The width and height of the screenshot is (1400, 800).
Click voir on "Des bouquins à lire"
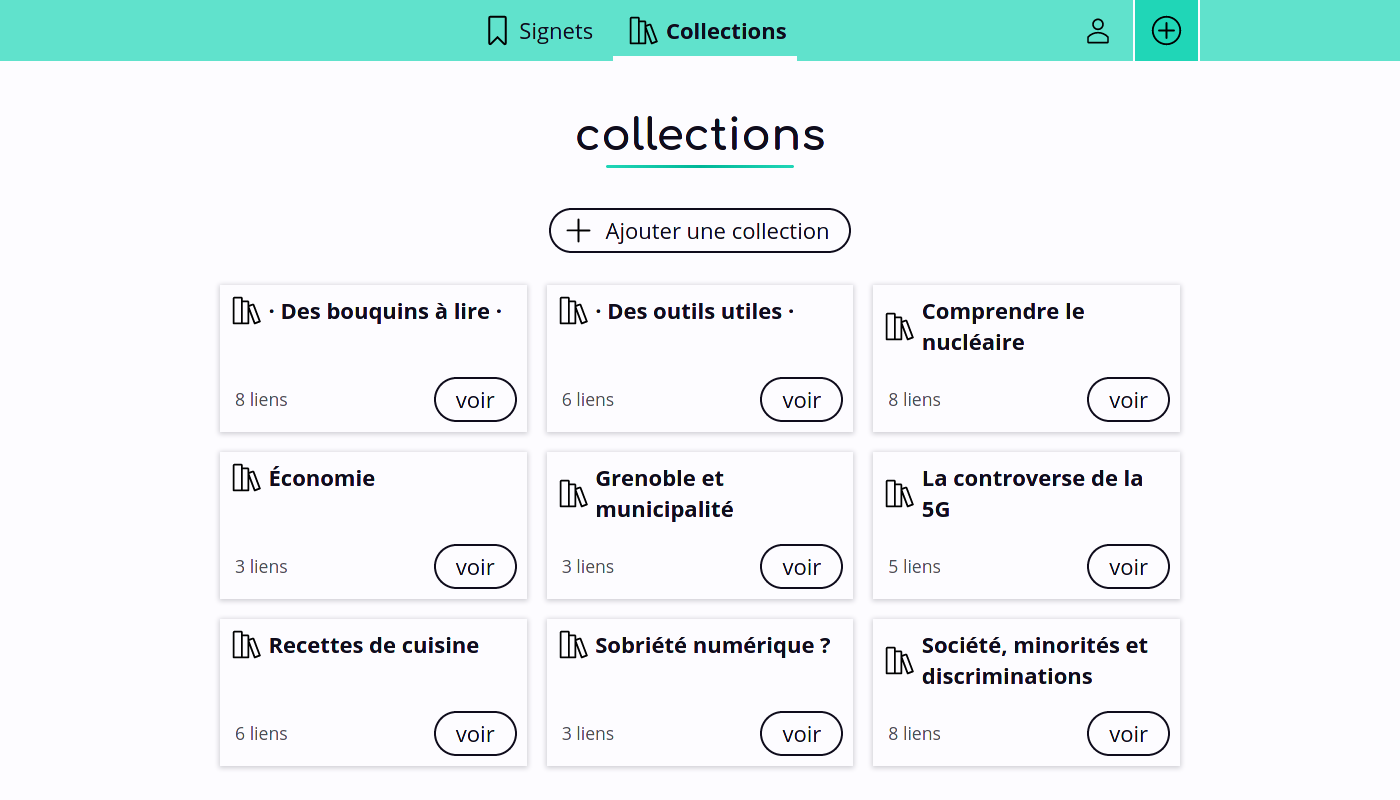tap(475, 399)
